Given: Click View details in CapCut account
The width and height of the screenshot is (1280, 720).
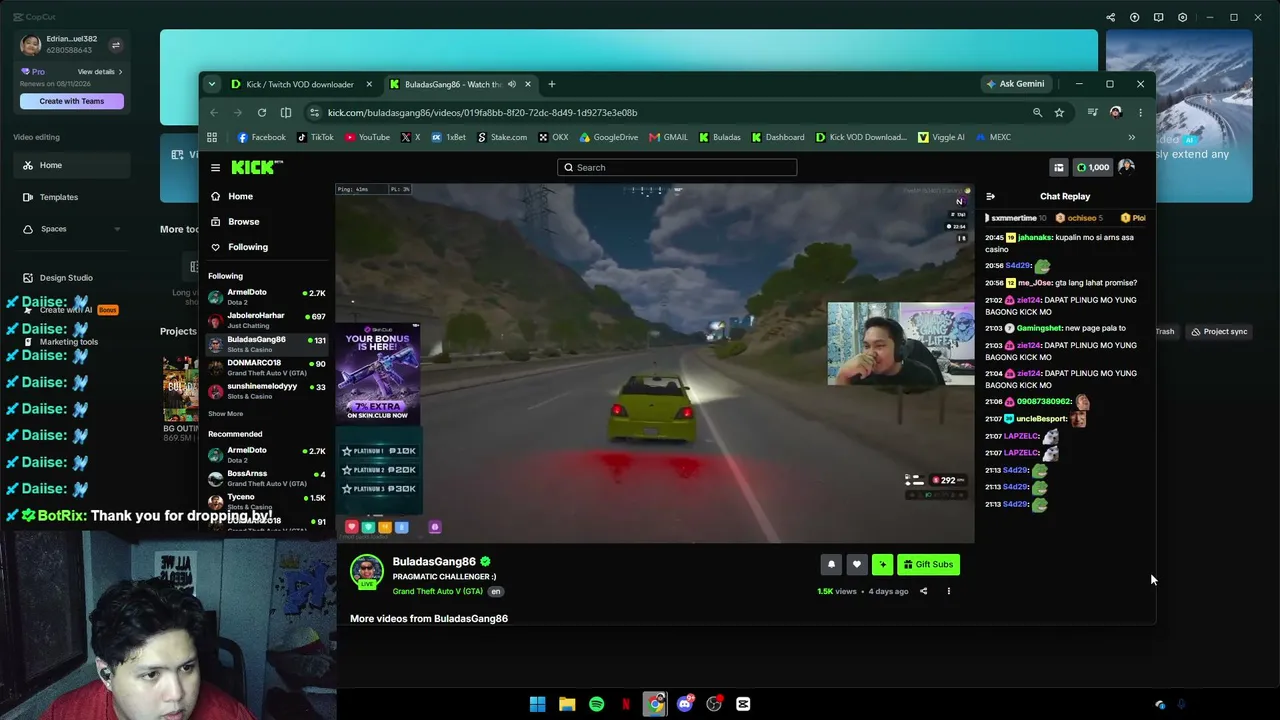Looking at the screenshot, I should coord(100,72).
